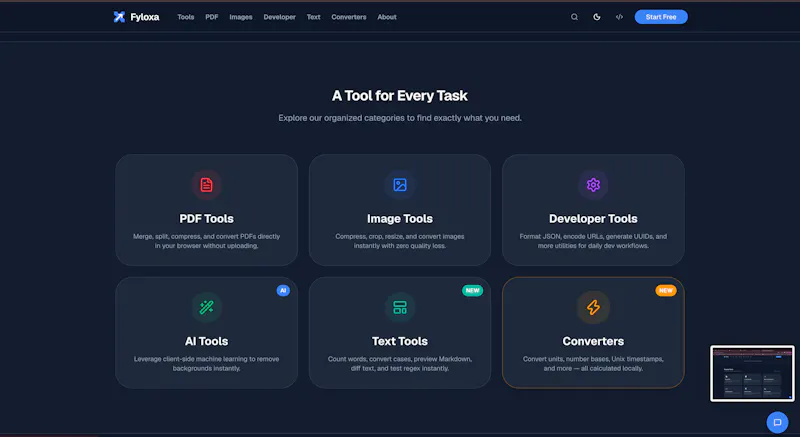The height and width of the screenshot is (437, 800).
Task: Go to the About page
Action: (x=387, y=17)
